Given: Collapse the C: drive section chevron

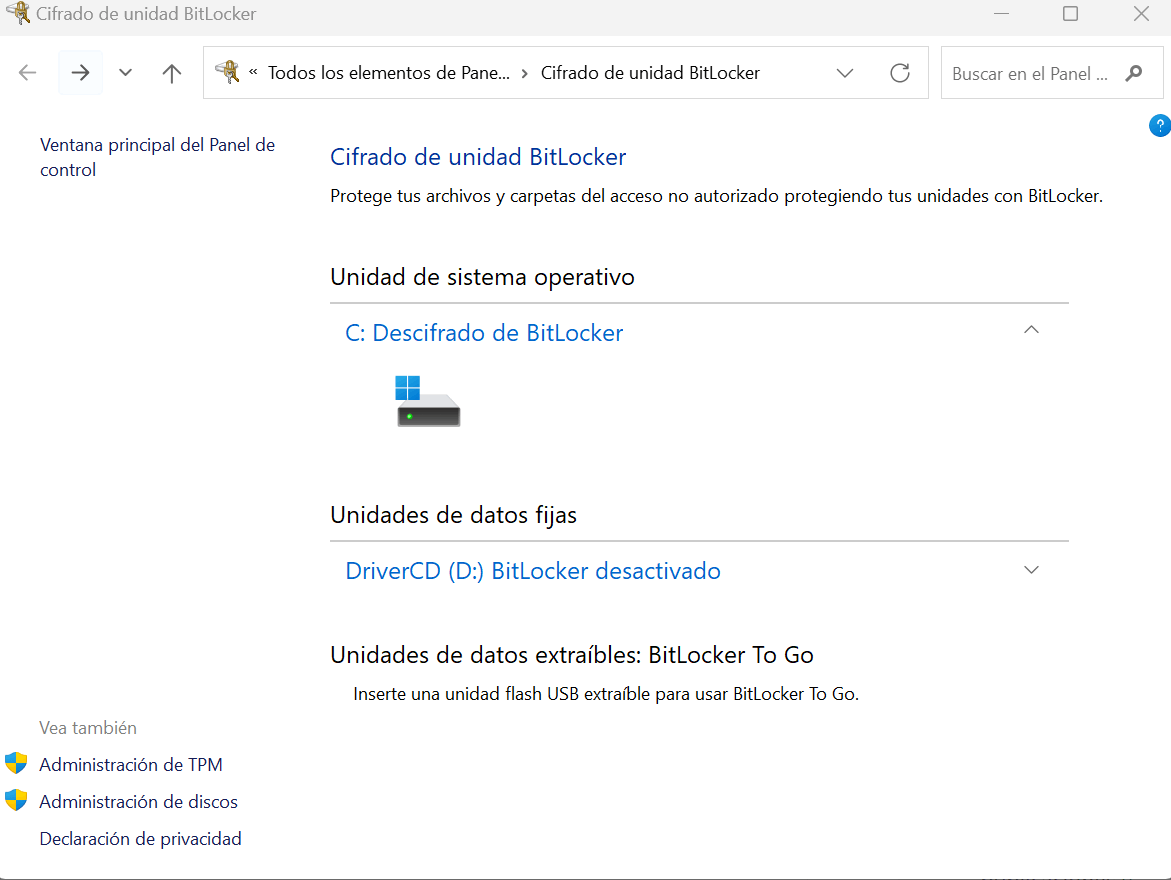Looking at the screenshot, I should click(1031, 330).
